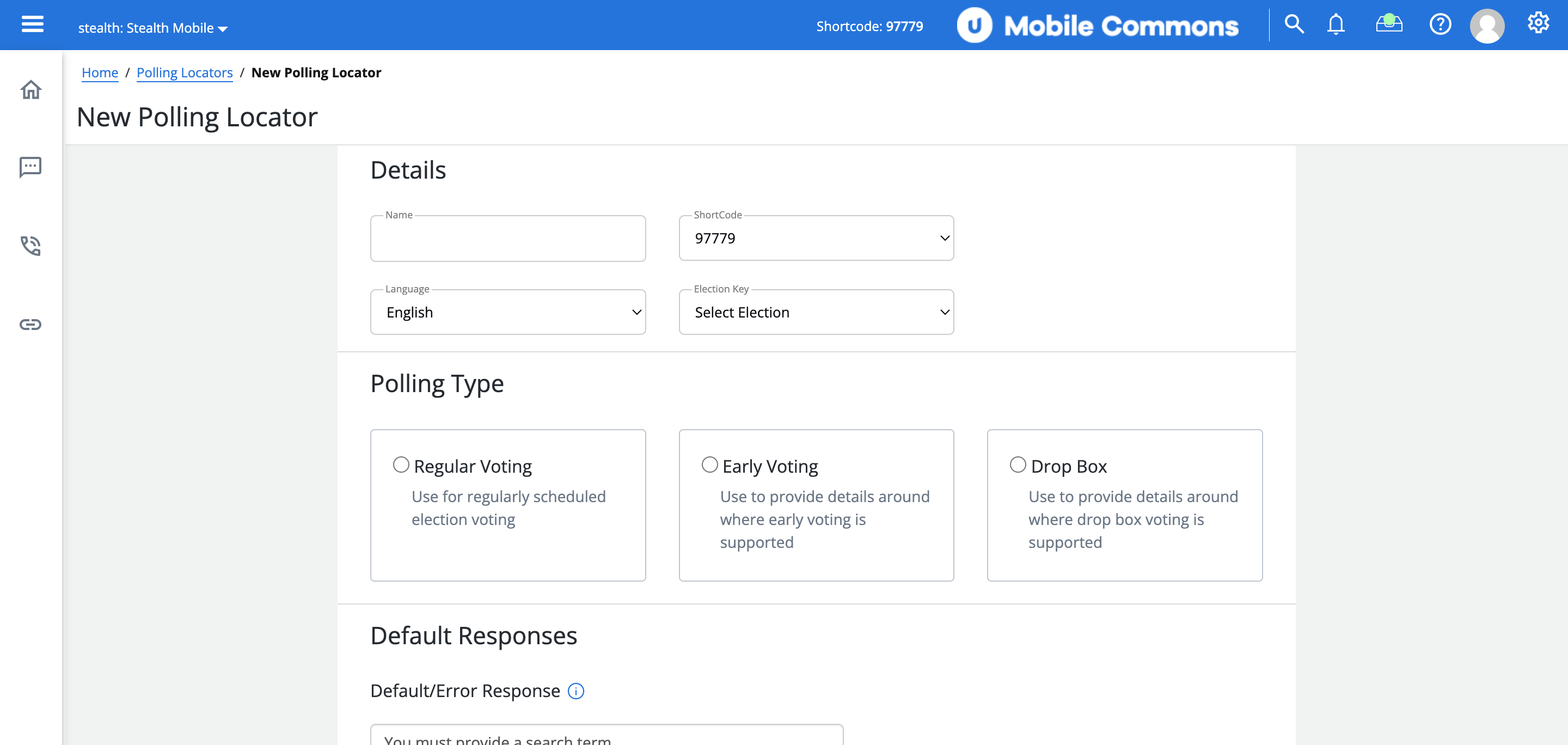The width and height of the screenshot is (1568, 745).
Task: Enable the Drop Box polling type
Action: click(1018, 465)
